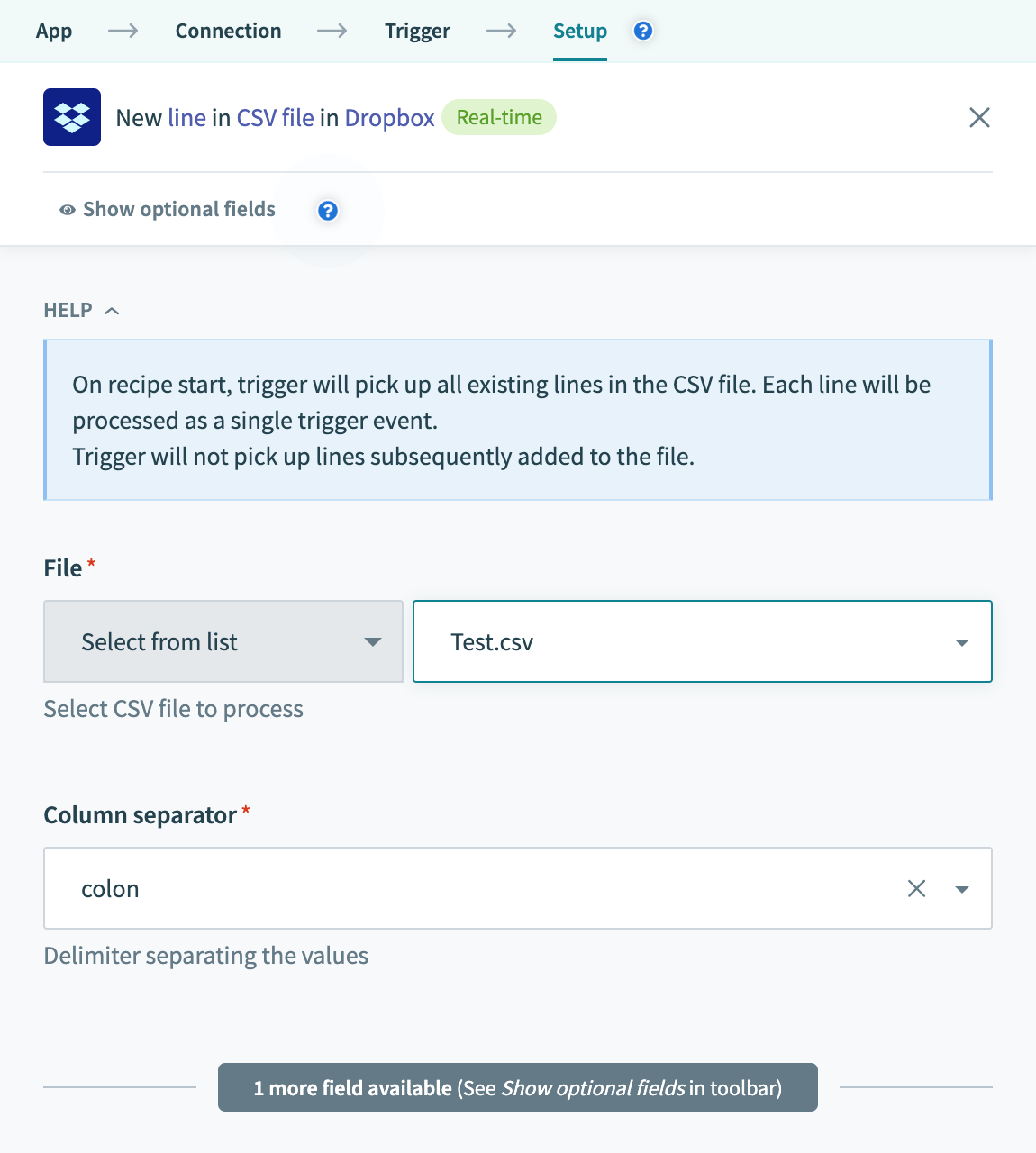The image size is (1036, 1153).
Task: Switch to the Connection step
Action: click(x=228, y=30)
